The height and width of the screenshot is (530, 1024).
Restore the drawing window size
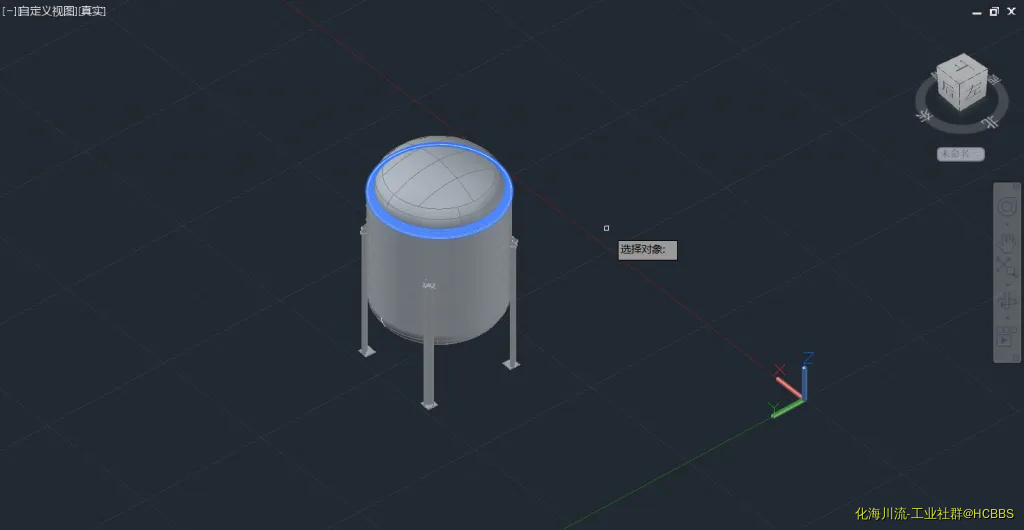(x=994, y=11)
